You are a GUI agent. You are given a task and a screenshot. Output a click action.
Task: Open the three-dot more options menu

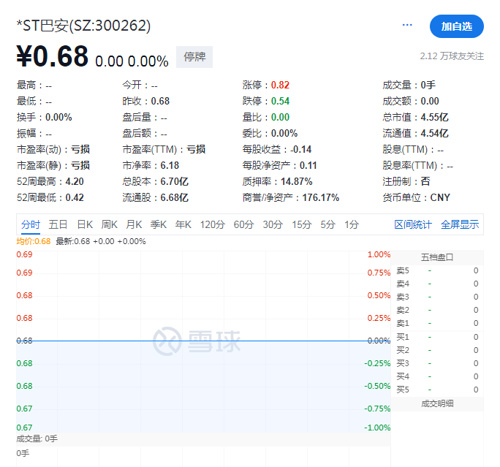coord(407,25)
